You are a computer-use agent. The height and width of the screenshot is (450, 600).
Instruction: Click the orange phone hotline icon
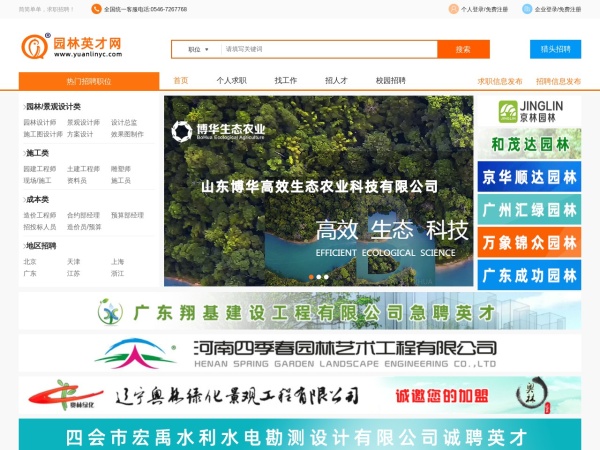pos(96,9)
